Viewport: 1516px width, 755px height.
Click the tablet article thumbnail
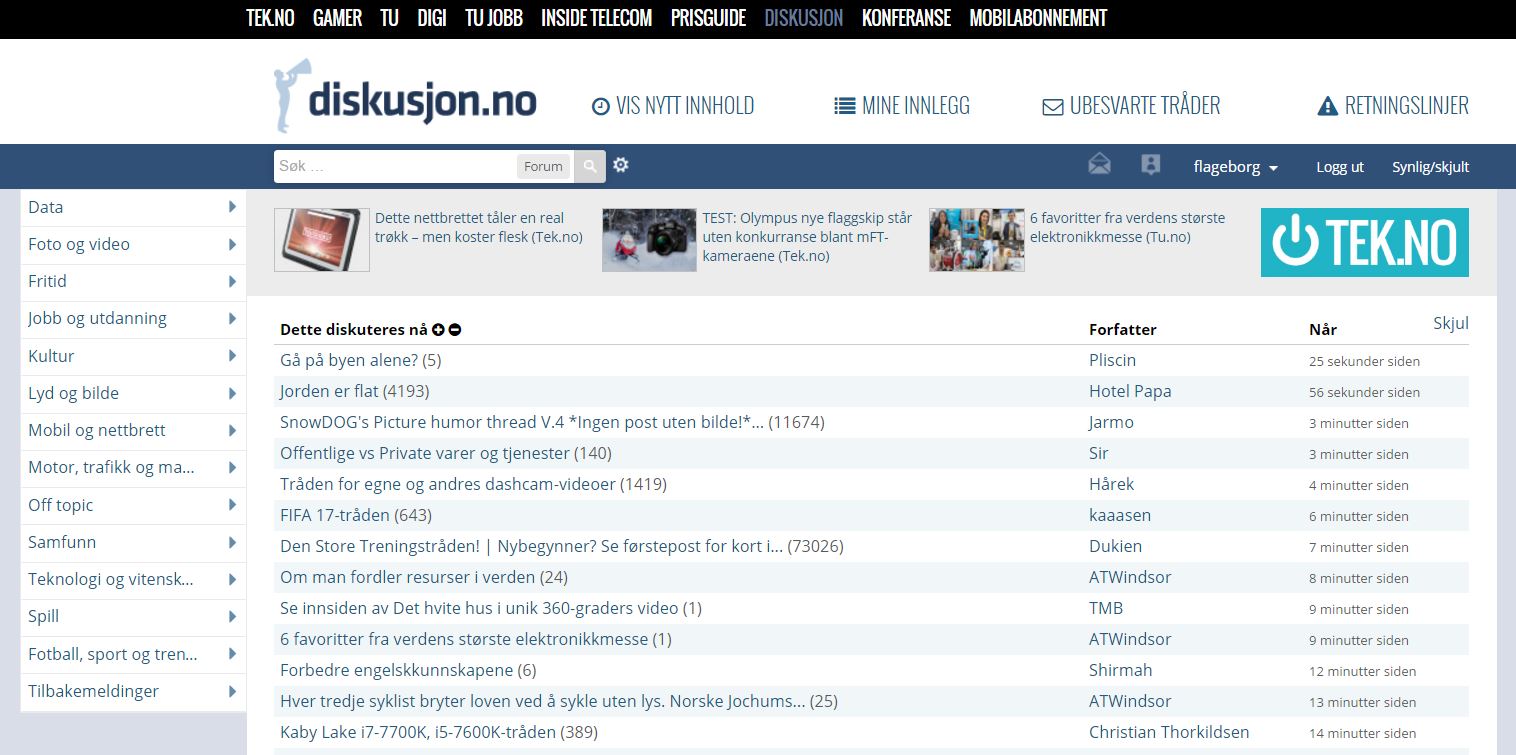pyautogui.click(x=322, y=240)
